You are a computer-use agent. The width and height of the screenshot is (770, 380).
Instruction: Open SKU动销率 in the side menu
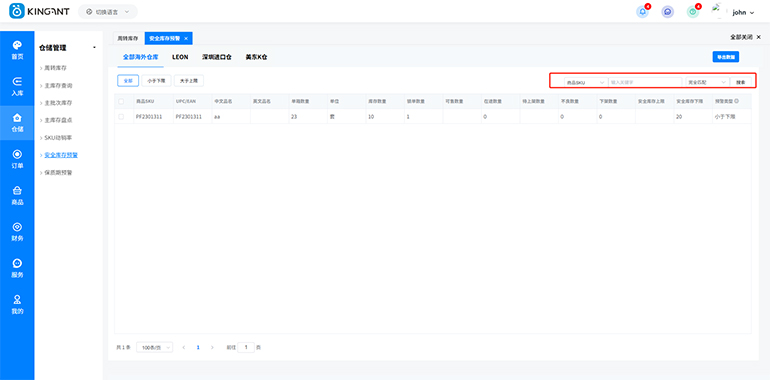(58, 137)
